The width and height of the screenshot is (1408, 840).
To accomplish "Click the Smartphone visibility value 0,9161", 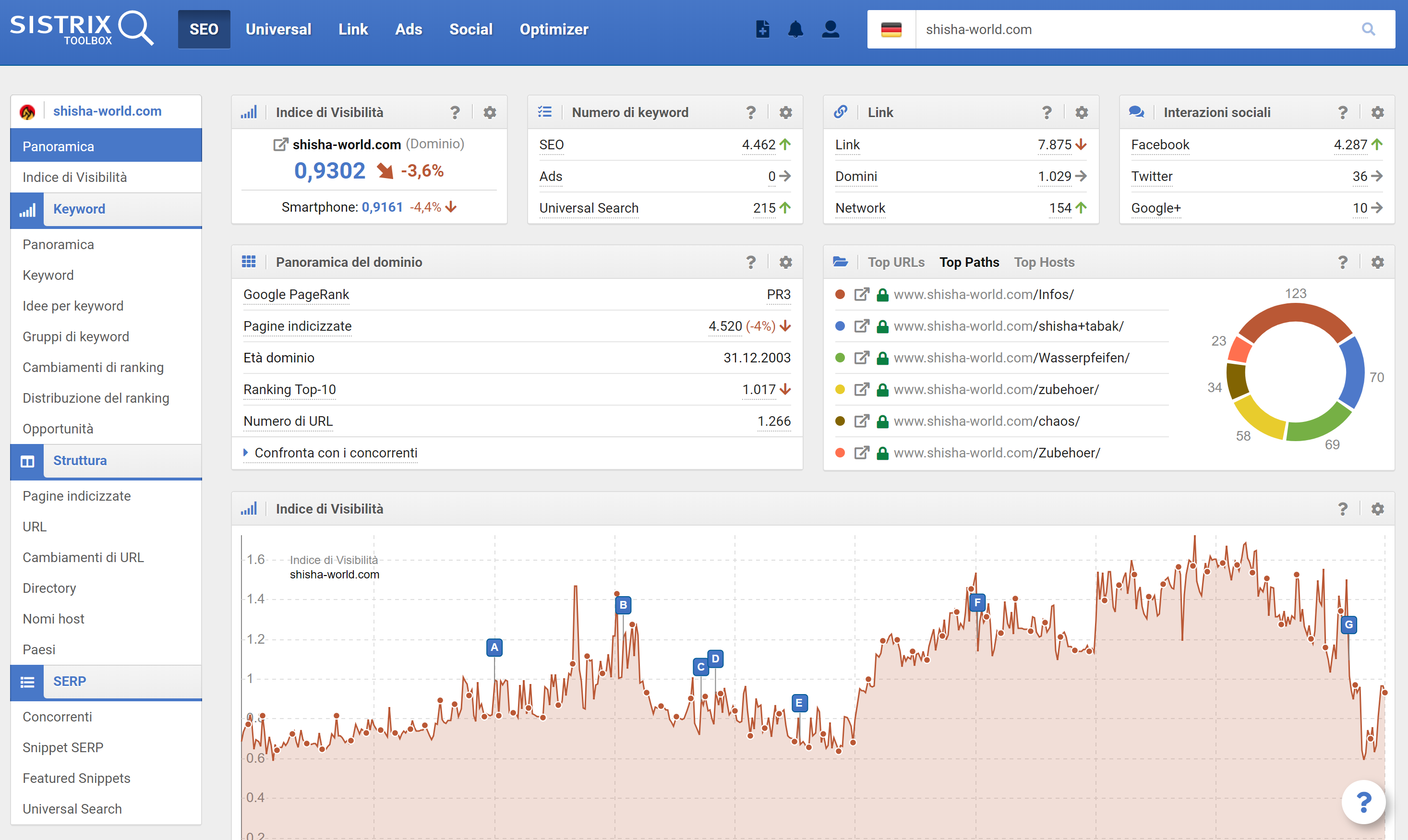I will (x=382, y=207).
